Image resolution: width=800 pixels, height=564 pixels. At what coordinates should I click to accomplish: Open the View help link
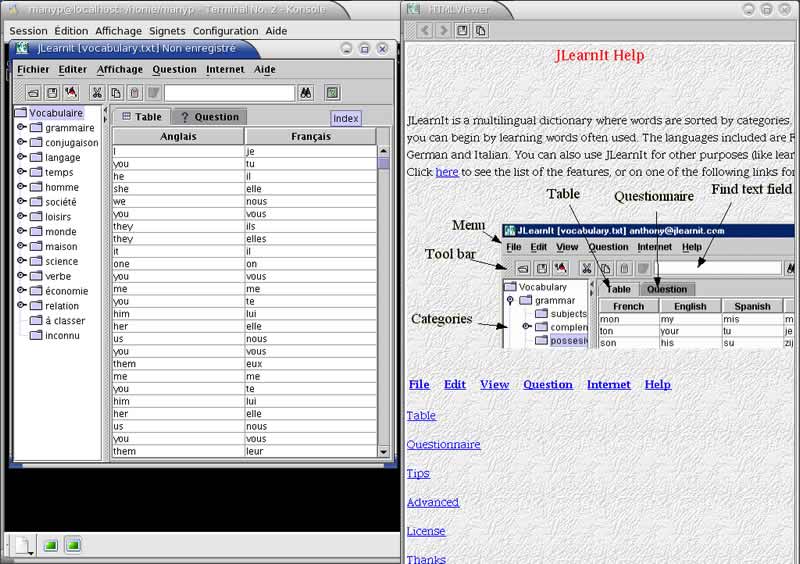494,385
